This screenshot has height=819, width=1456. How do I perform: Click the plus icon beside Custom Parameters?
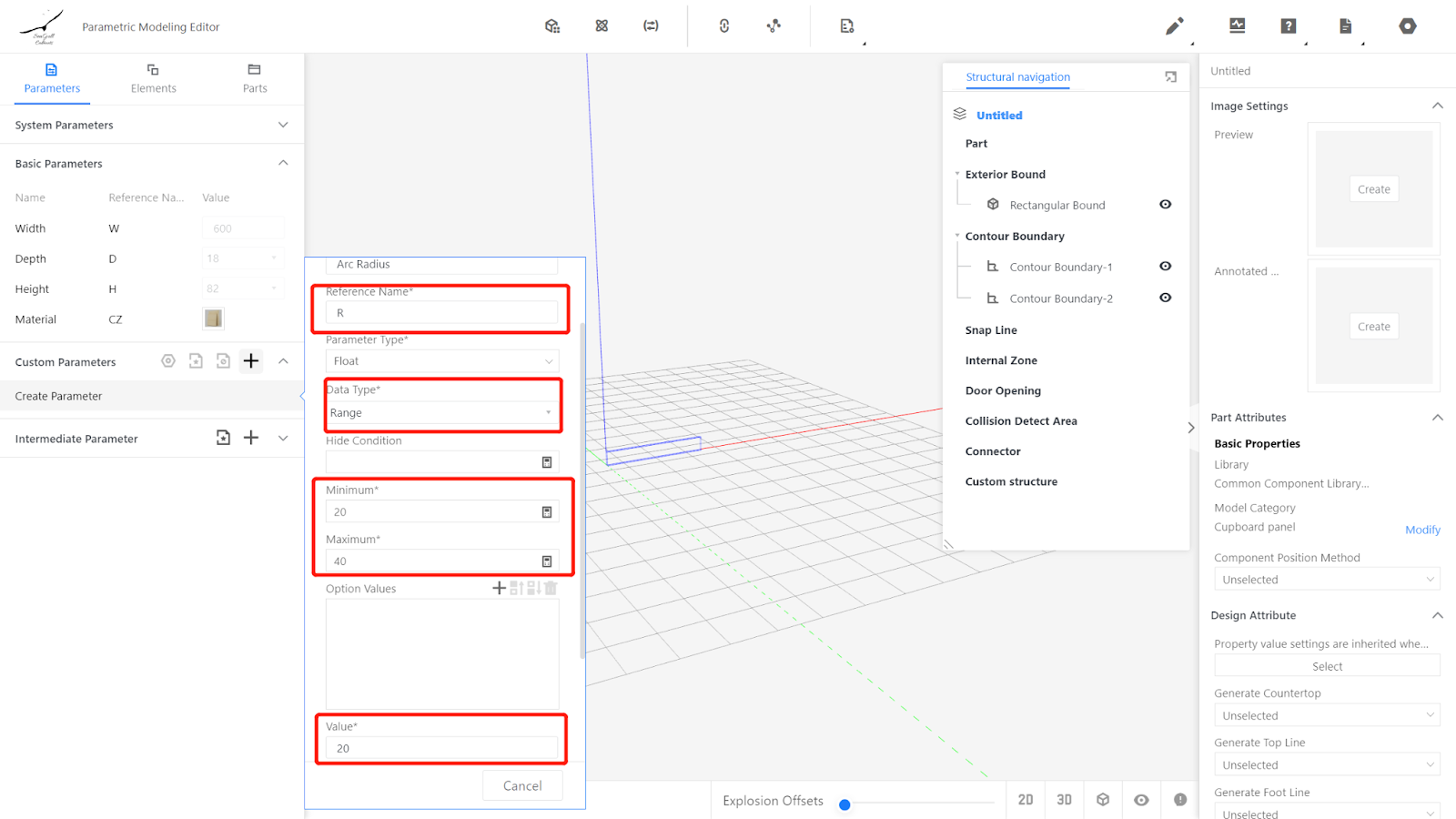point(251,361)
